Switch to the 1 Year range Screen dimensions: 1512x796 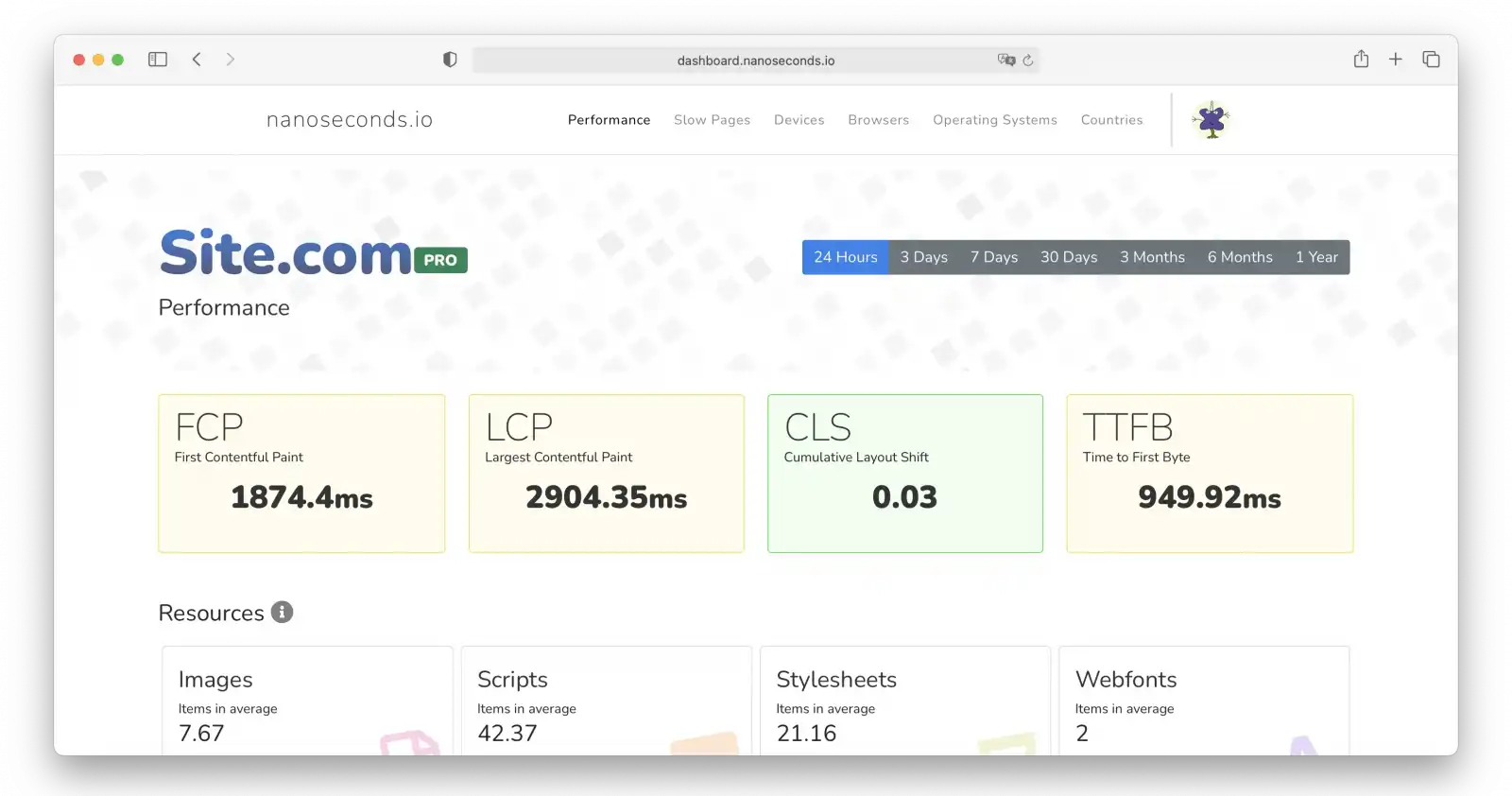coord(1316,257)
